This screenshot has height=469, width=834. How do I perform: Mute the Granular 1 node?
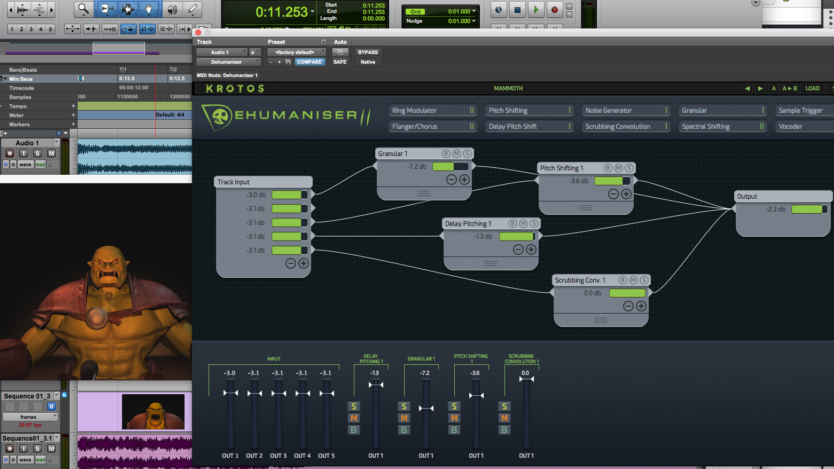[x=456, y=154]
